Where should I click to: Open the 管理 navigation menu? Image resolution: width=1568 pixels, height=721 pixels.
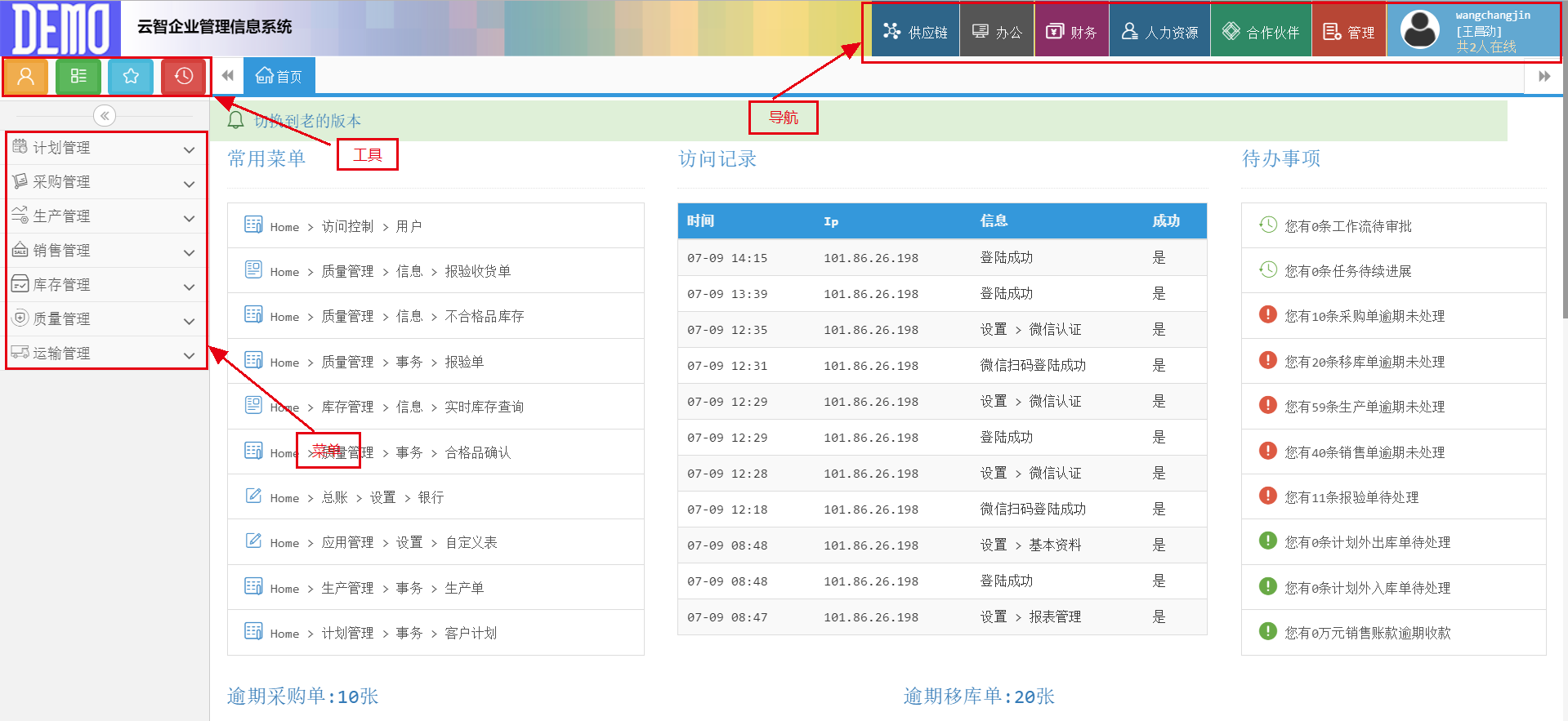point(1349,31)
